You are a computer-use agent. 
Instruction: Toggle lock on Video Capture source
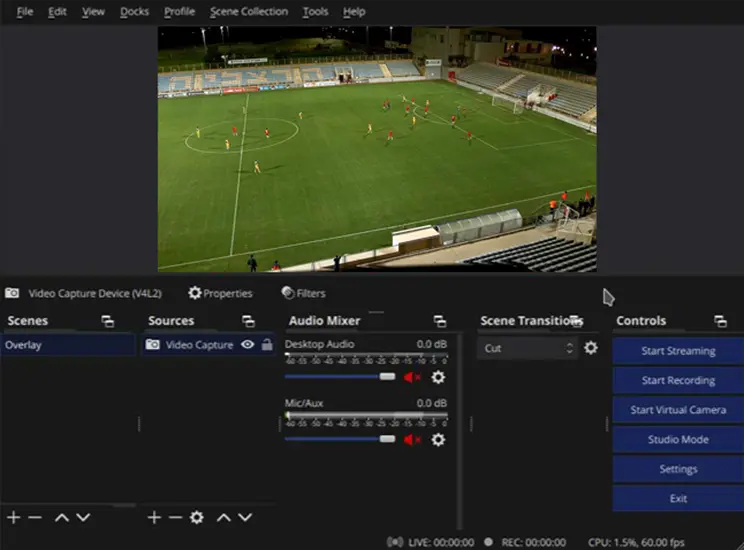coord(267,345)
